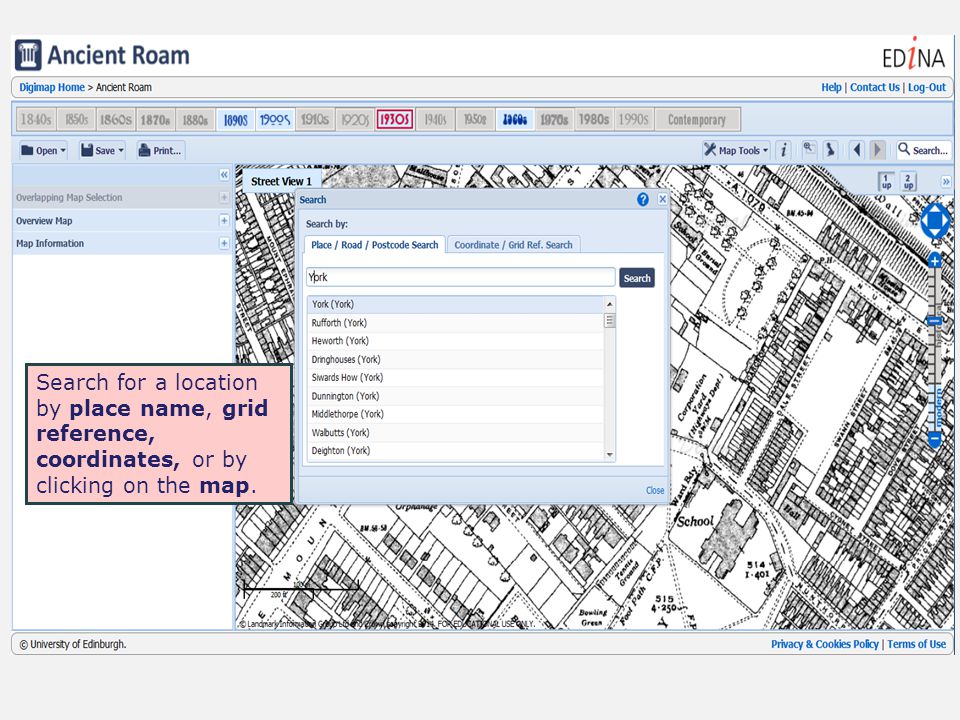Go to Digimap Home
Image resolution: width=960 pixels, height=720 pixels.
pos(52,88)
